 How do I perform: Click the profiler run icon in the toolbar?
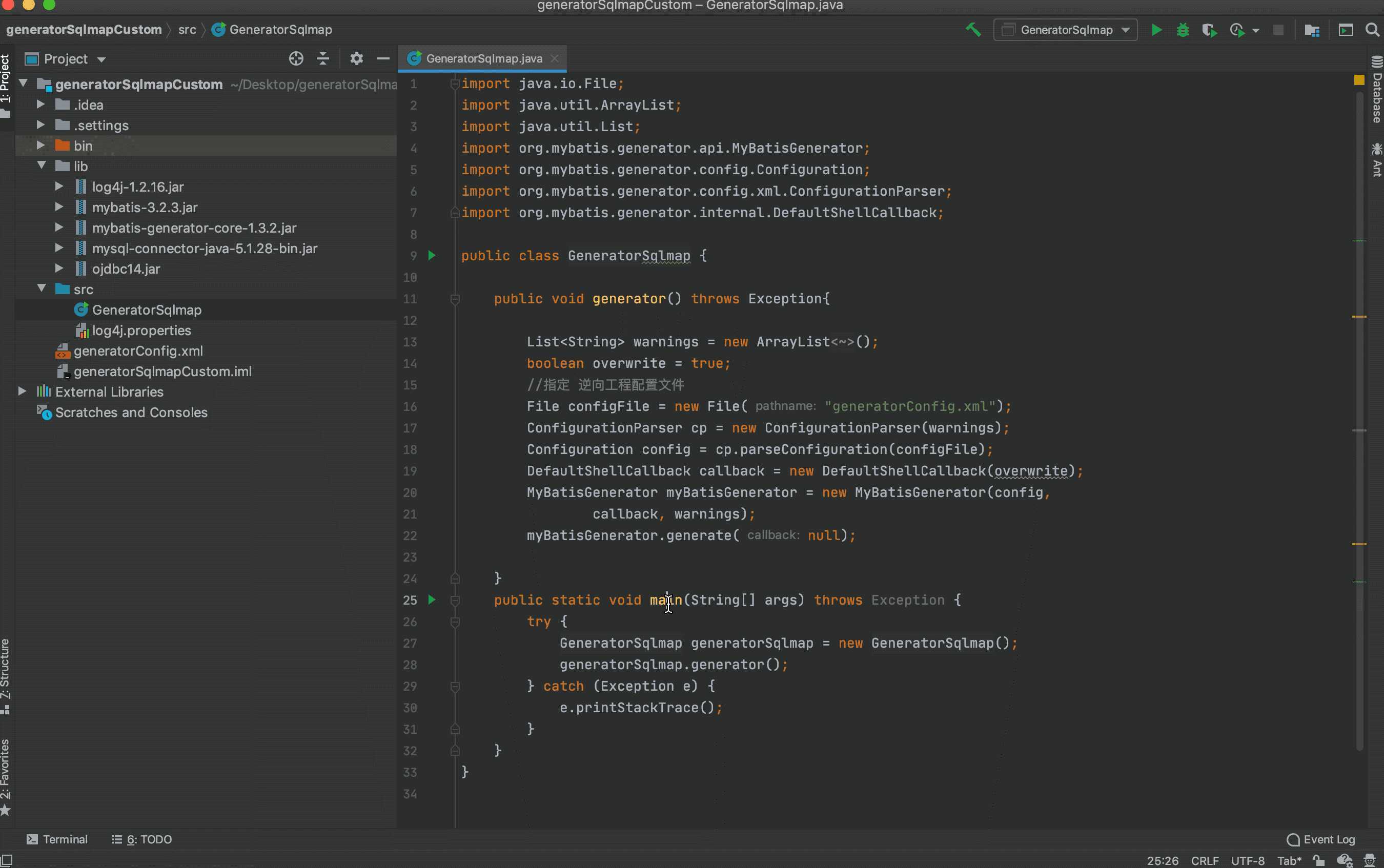tap(1237, 30)
